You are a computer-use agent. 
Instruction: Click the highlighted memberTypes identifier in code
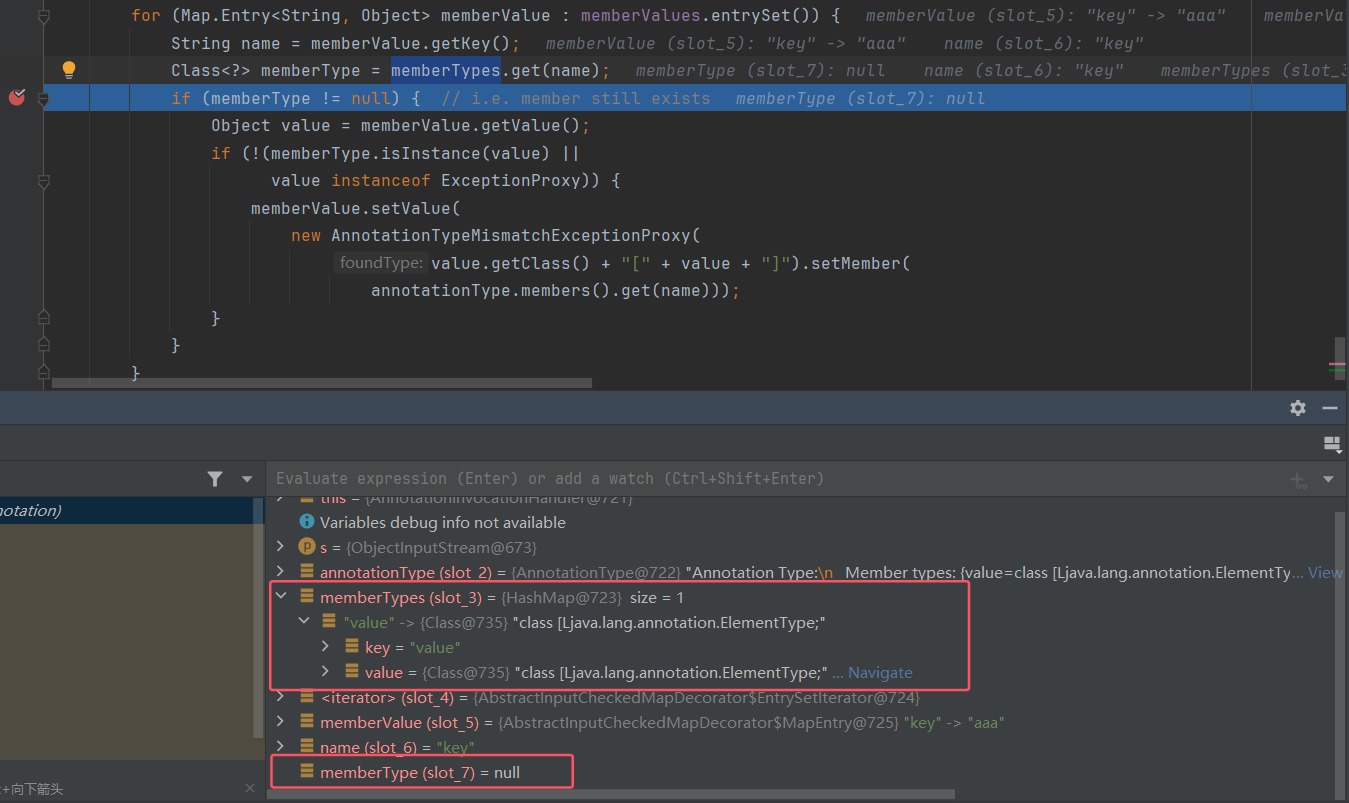[x=446, y=70]
